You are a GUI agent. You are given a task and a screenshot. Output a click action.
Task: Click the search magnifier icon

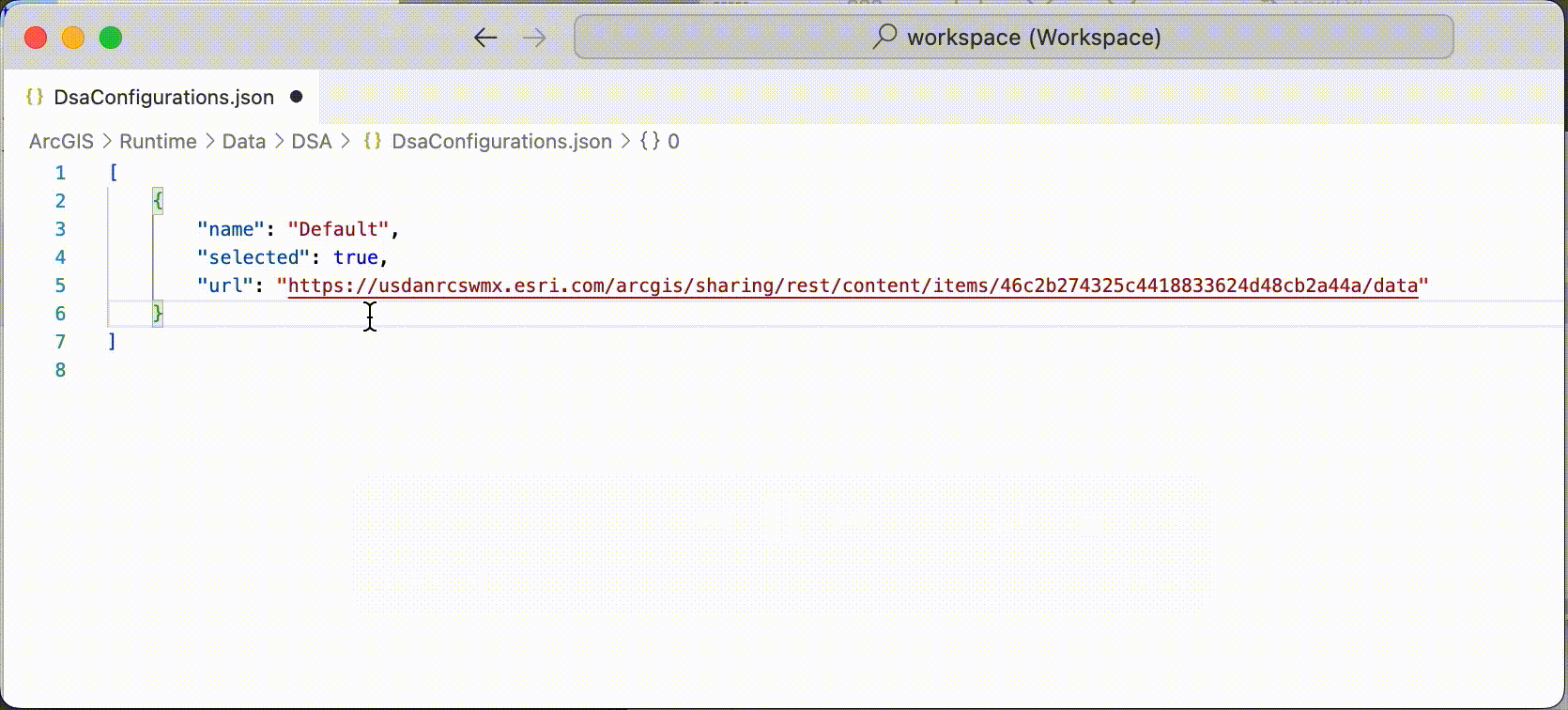point(884,37)
